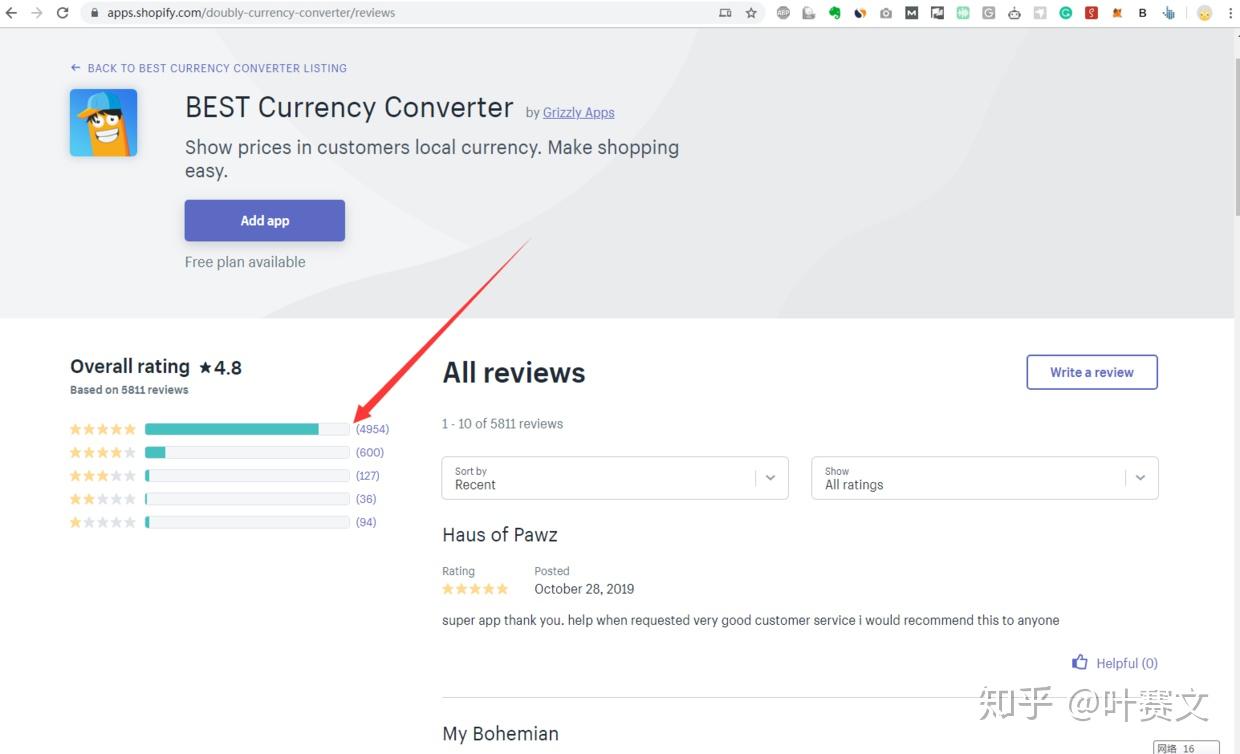
Task: Open the black M extension icon
Action: [911, 13]
